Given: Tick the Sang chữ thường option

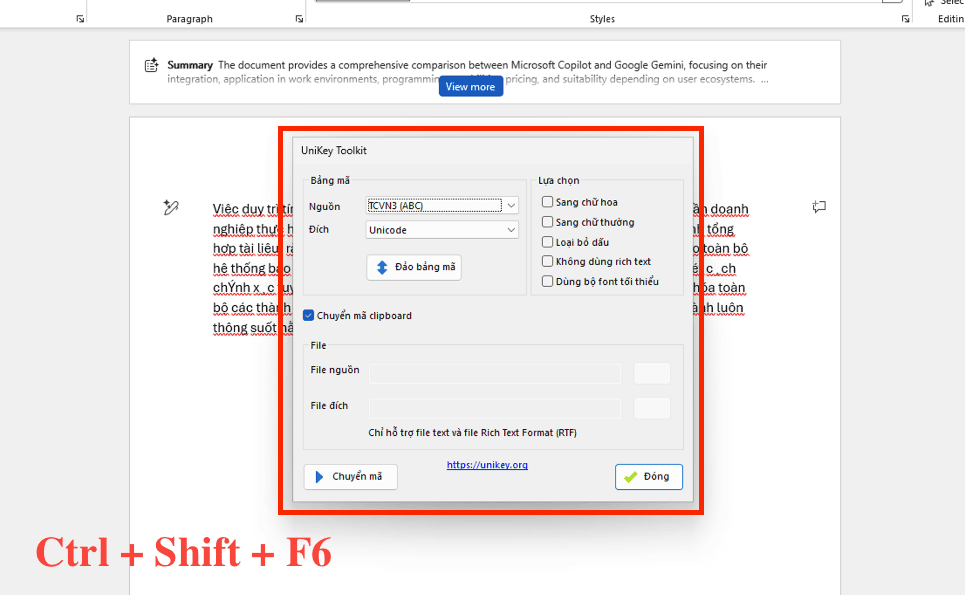Looking at the screenshot, I should [547, 222].
